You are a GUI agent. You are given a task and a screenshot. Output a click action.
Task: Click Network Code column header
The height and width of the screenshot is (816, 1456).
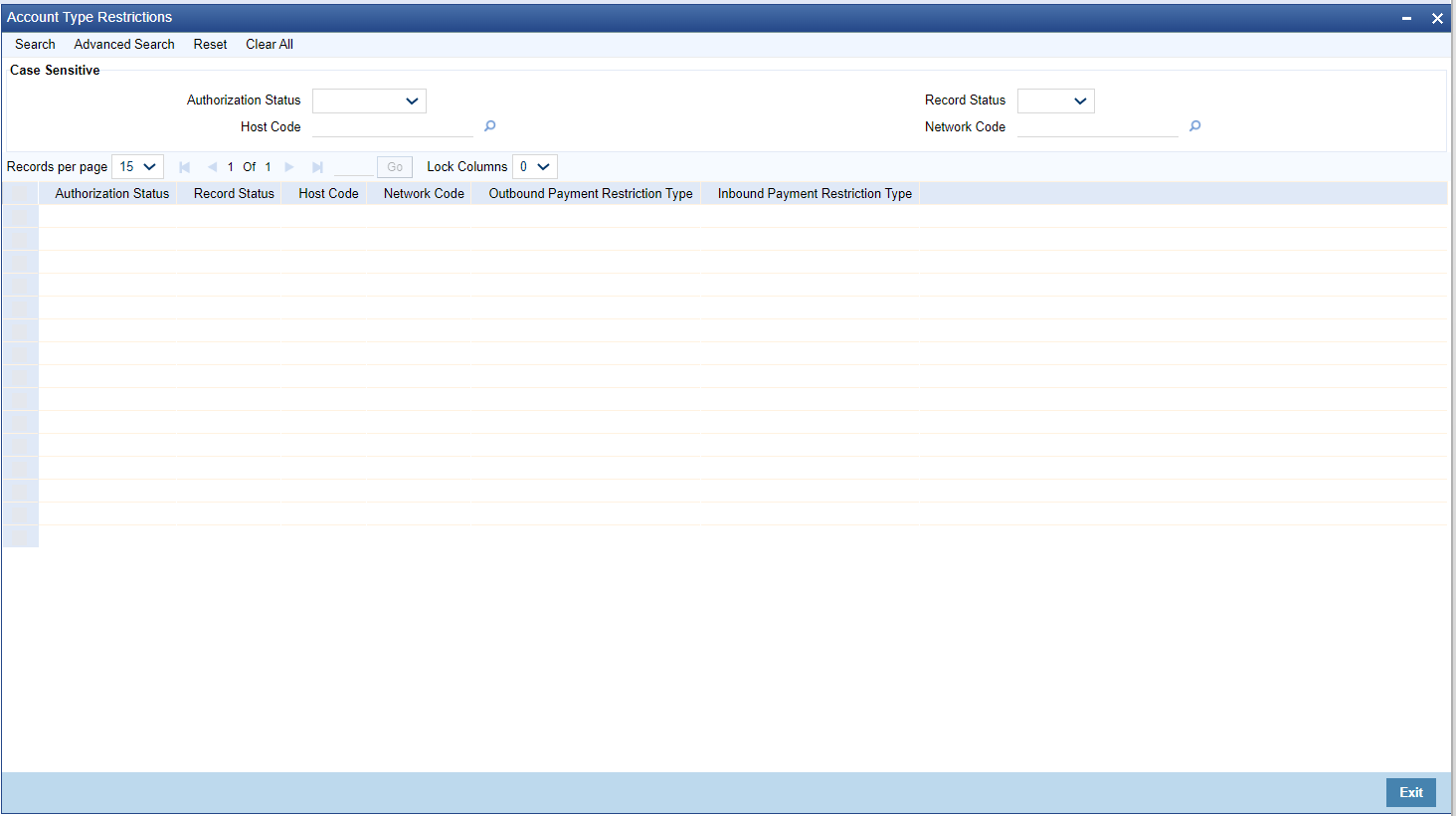tap(424, 193)
